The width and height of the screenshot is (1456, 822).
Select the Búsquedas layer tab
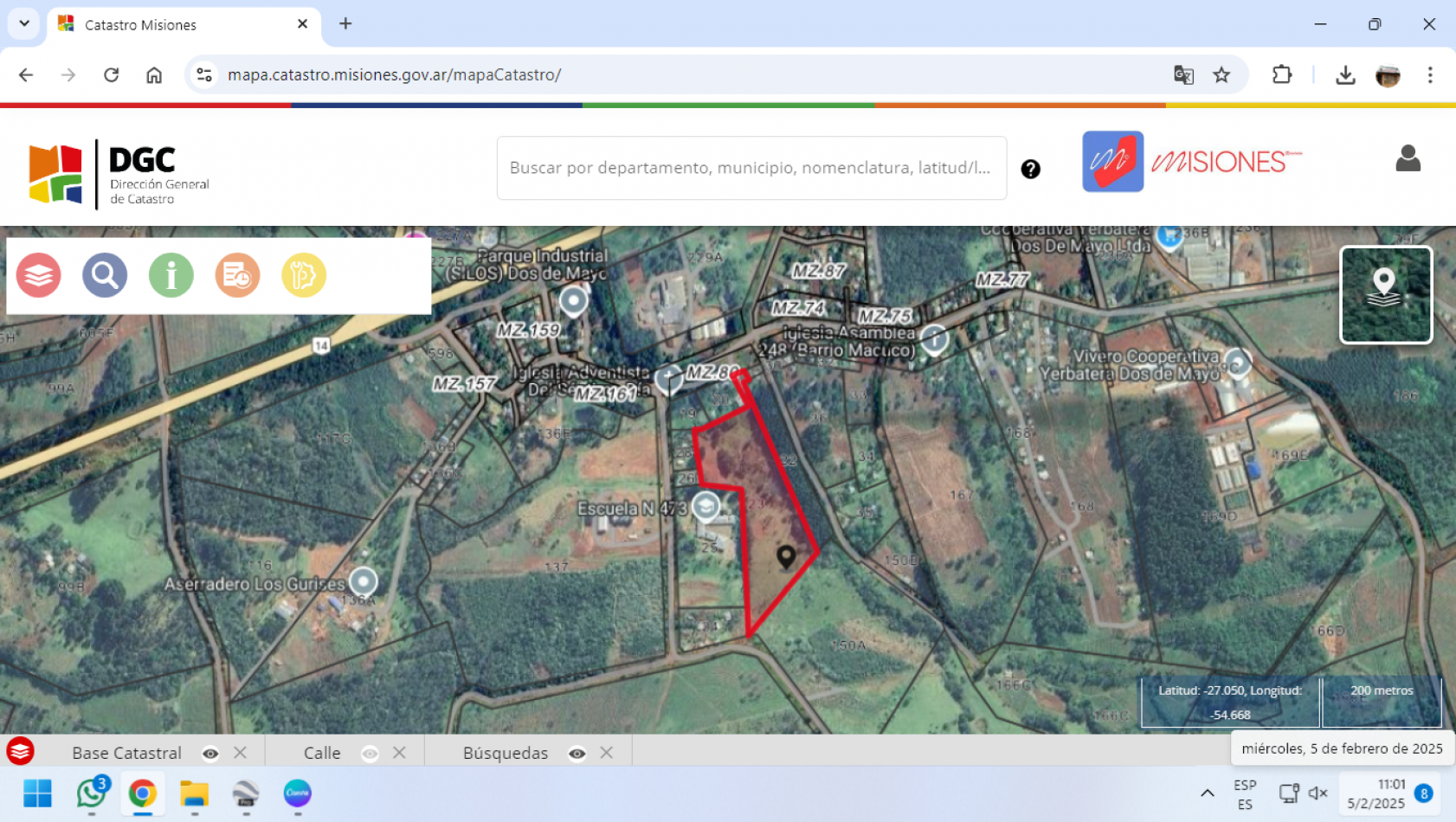[506, 753]
